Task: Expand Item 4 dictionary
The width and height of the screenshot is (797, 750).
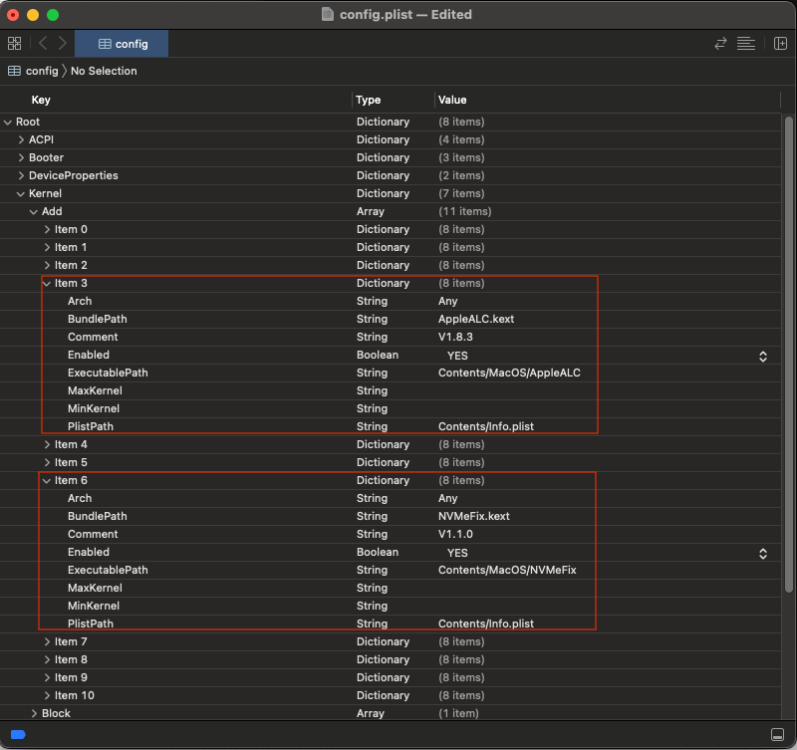Action: click(47, 444)
